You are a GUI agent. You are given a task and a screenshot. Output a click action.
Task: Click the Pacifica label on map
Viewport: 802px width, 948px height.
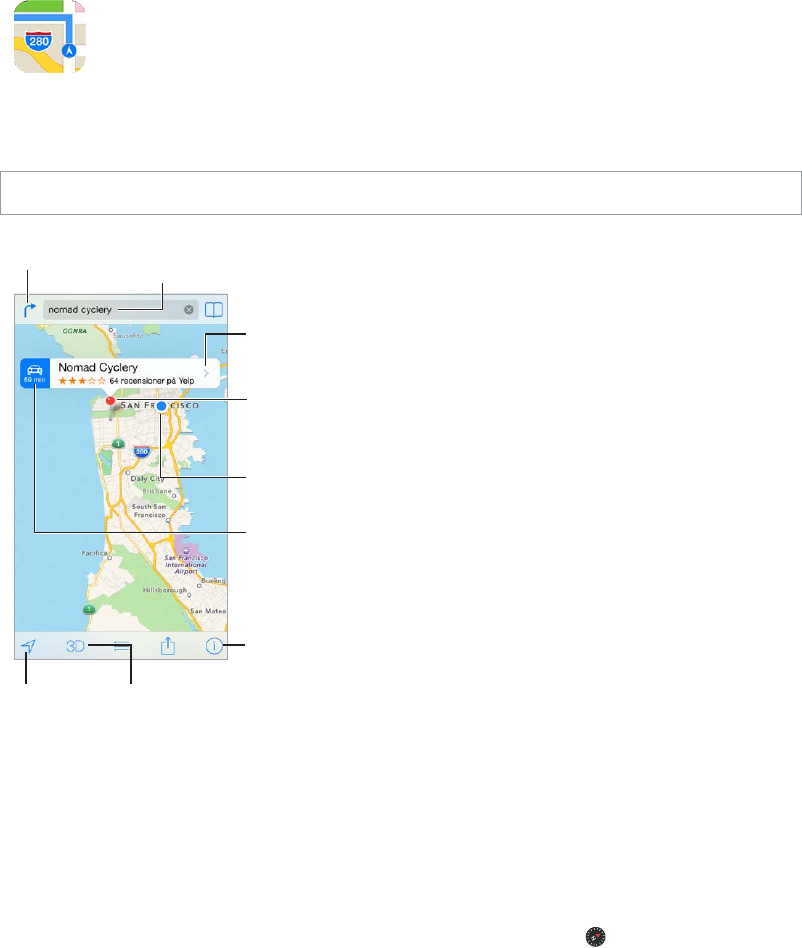click(x=94, y=553)
